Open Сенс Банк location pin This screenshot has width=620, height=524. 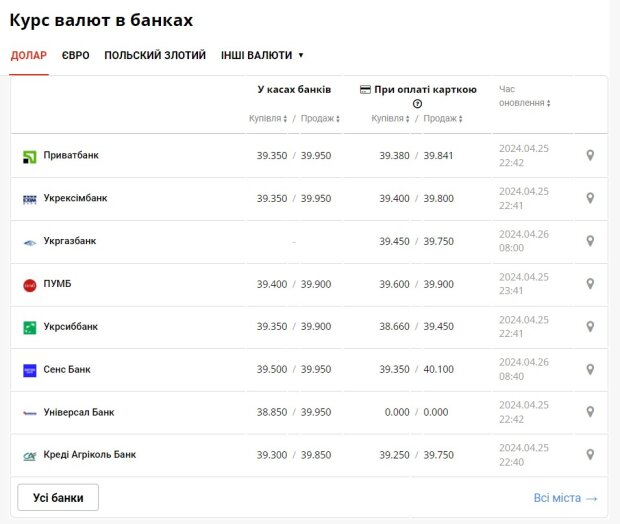click(590, 369)
